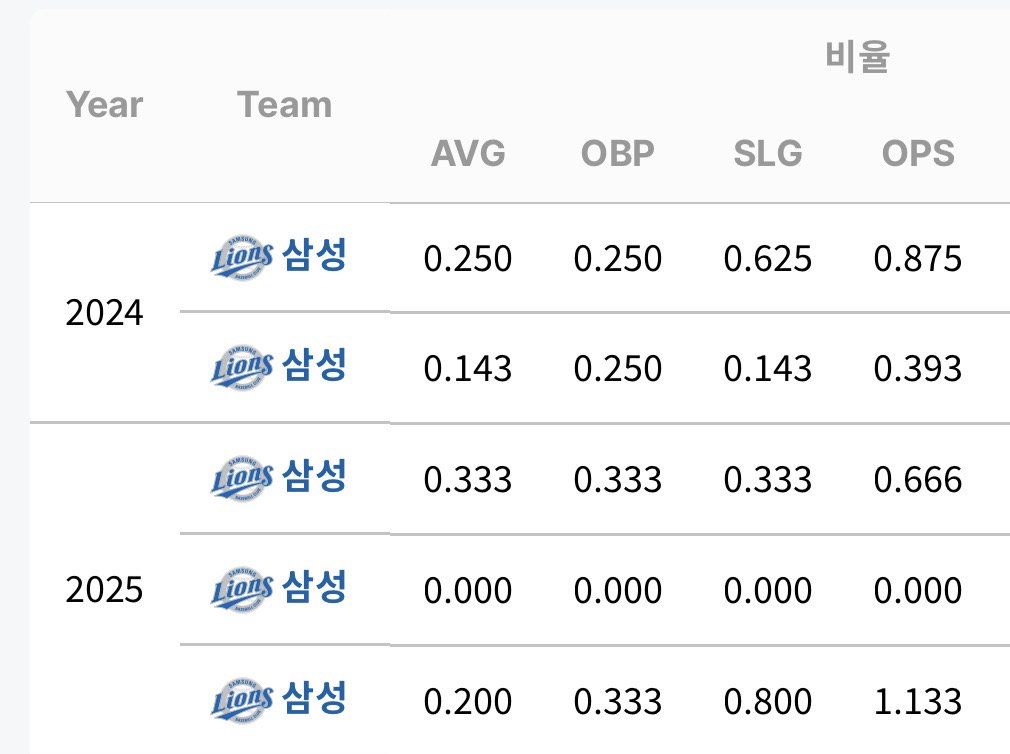Open the 삼성 team link in the 0.393 OPS row
This screenshot has width=1010, height=754.
click(x=314, y=366)
